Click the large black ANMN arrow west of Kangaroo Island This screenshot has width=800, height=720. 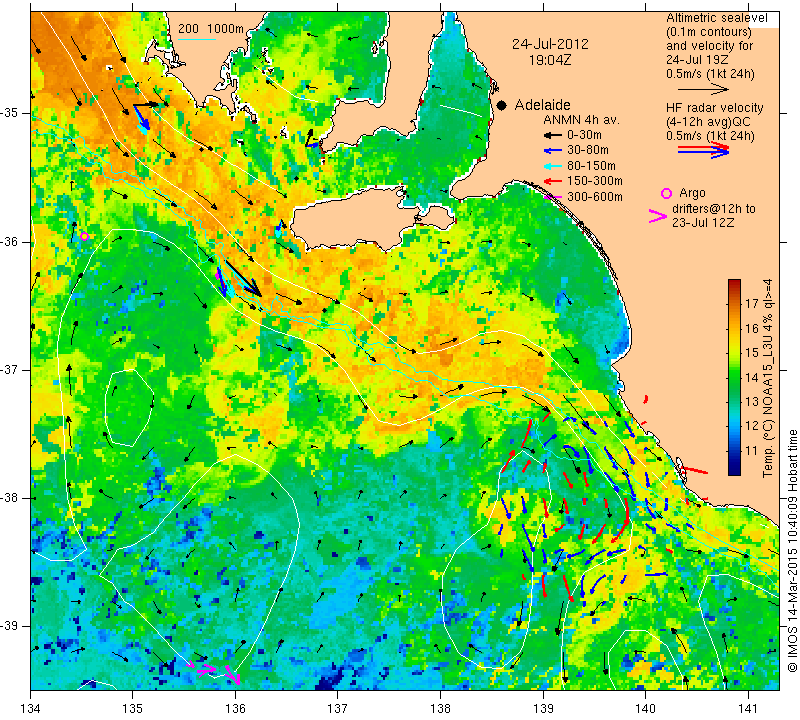click(x=244, y=278)
